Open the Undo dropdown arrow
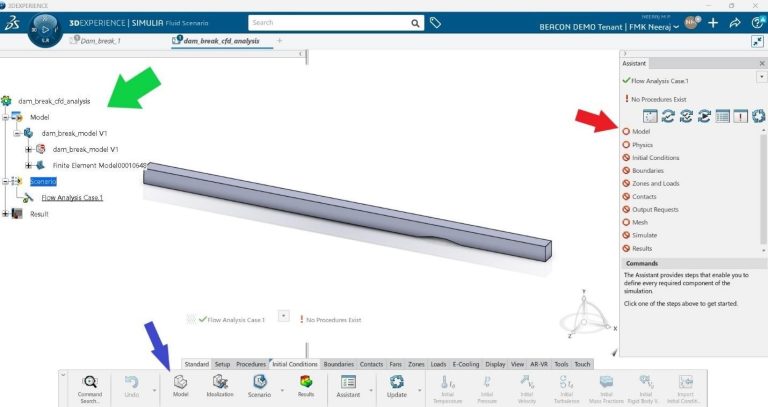The image size is (768, 407). (154, 390)
